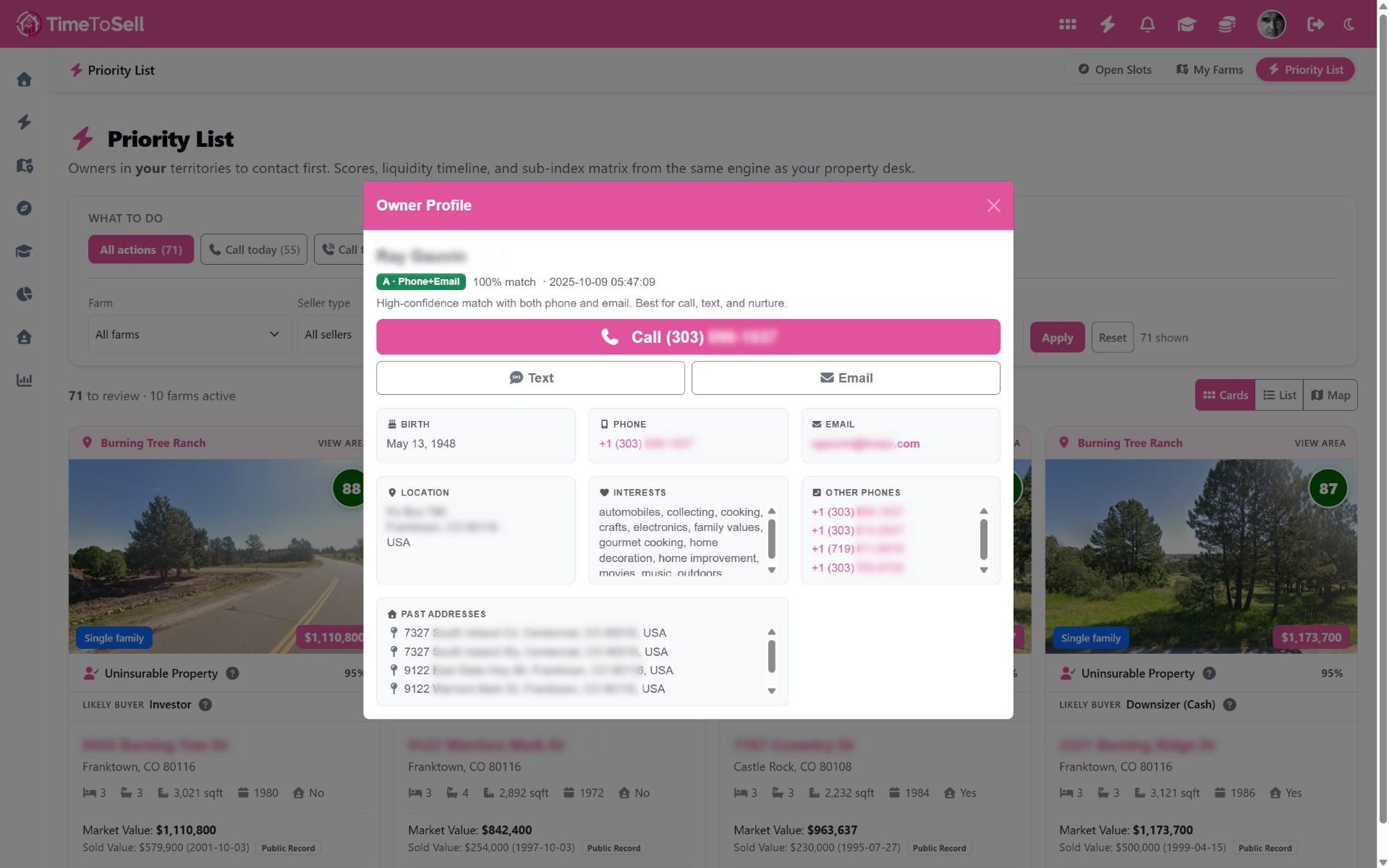Viewport: 1389px width, 868px height.
Task: Open the graduation cap training icon in header
Action: pyautogui.click(x=1186, y=24)
